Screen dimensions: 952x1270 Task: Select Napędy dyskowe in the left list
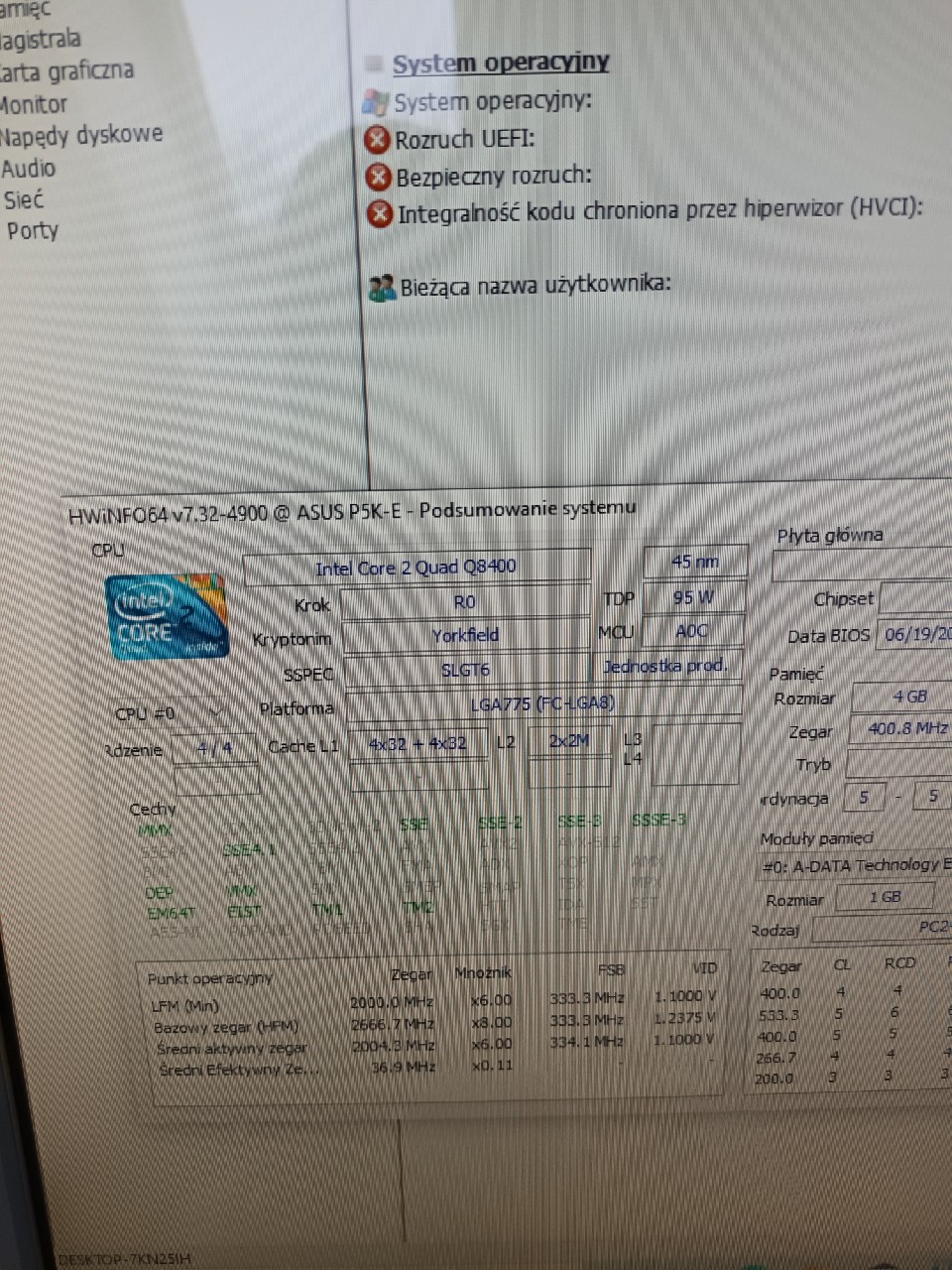coord(80,135)
